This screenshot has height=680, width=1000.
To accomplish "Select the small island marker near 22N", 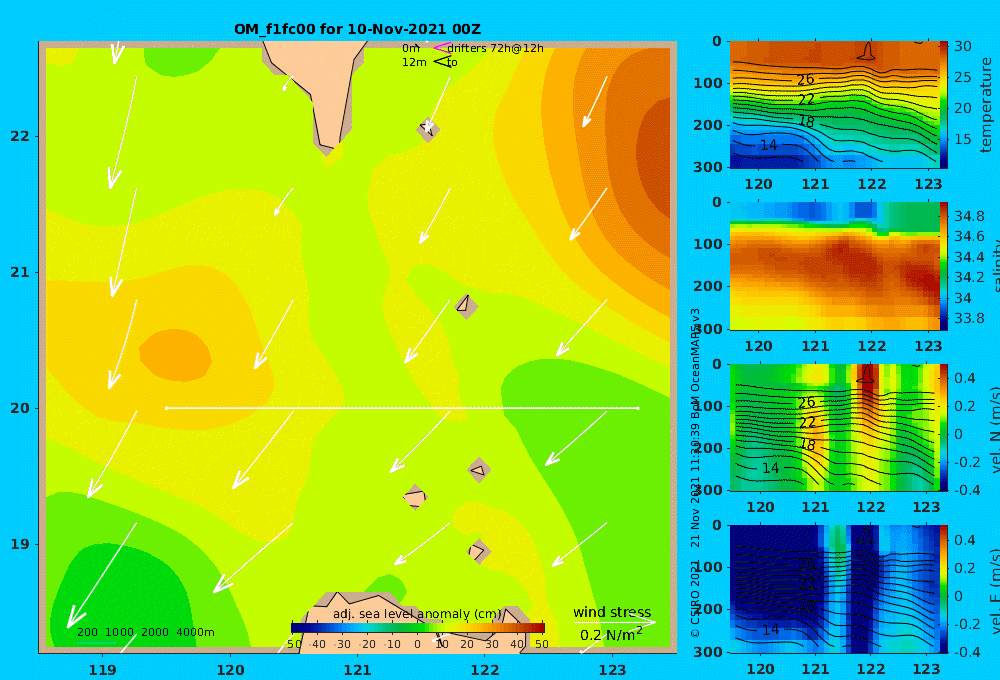I will pos(428,129).
